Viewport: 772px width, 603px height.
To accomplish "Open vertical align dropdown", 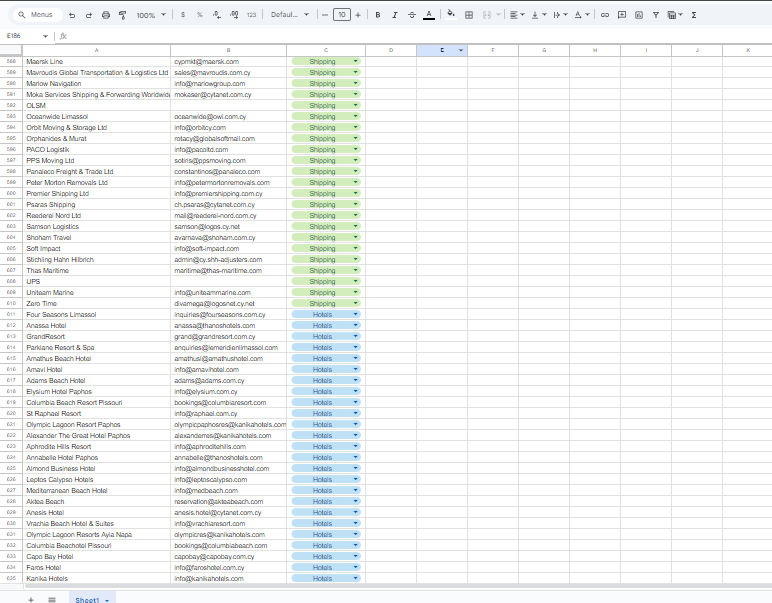I will point(539,15).
